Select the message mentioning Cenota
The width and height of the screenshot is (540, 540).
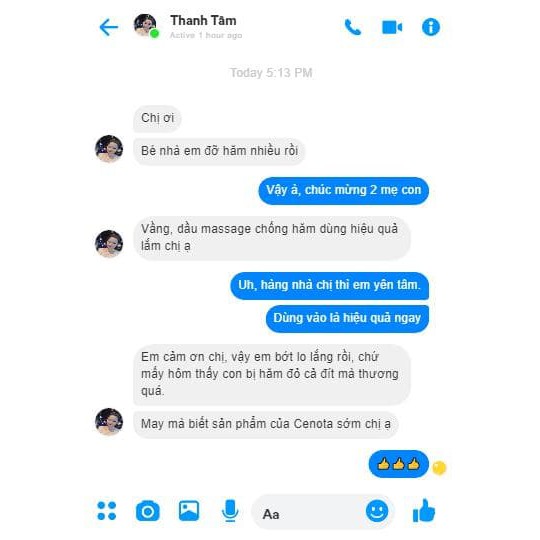click(266, 424)
